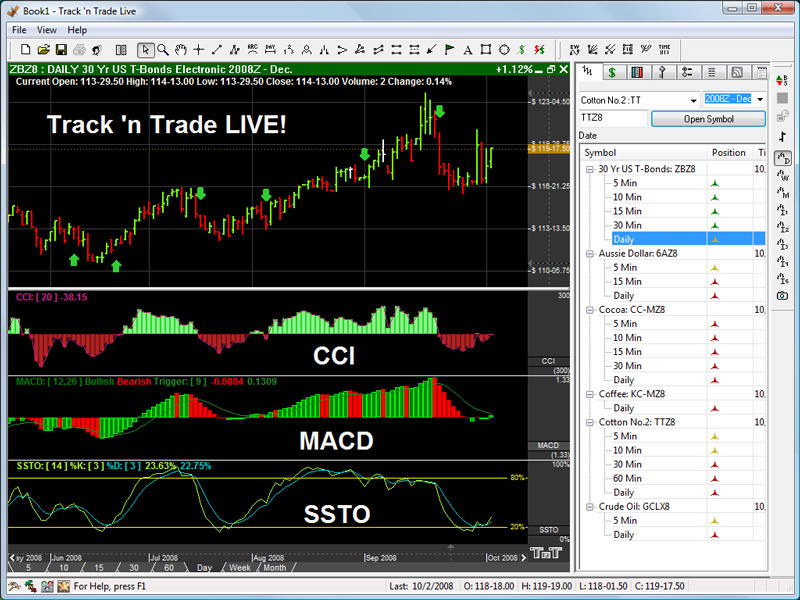This screenshot has height=600, width=800.
Task: Select the key icon panel tab
Action: tap(662, 72)
